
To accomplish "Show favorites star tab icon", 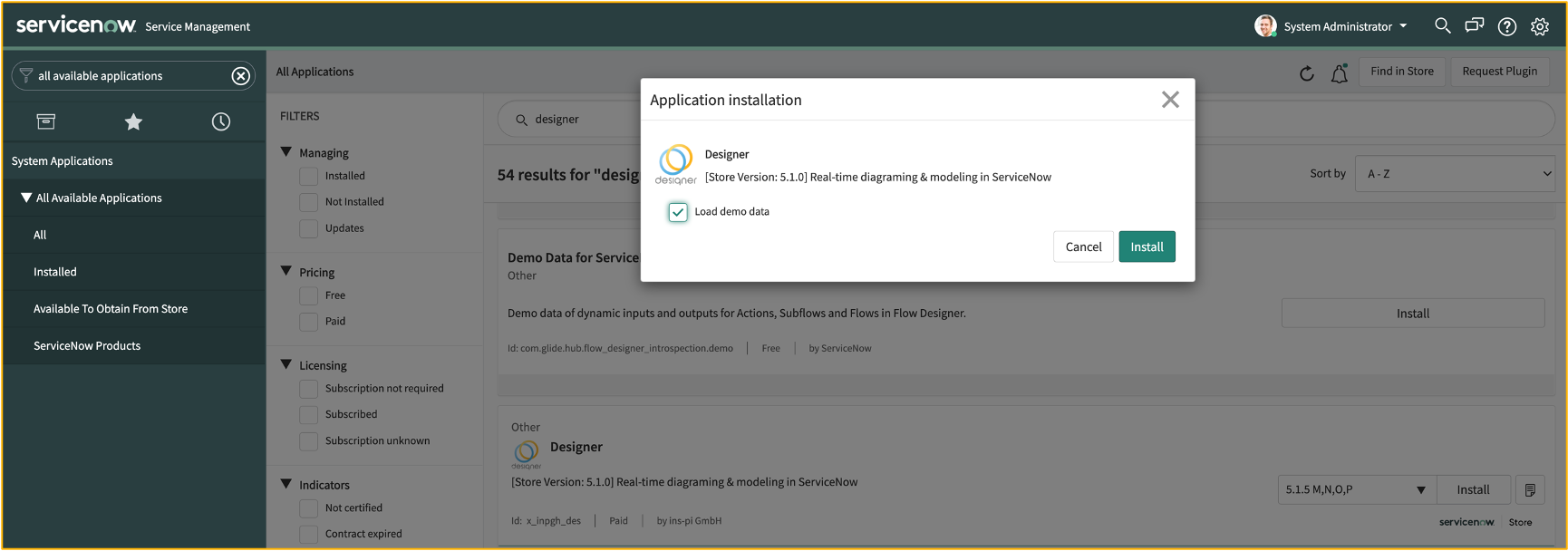I will click(133, 121).
